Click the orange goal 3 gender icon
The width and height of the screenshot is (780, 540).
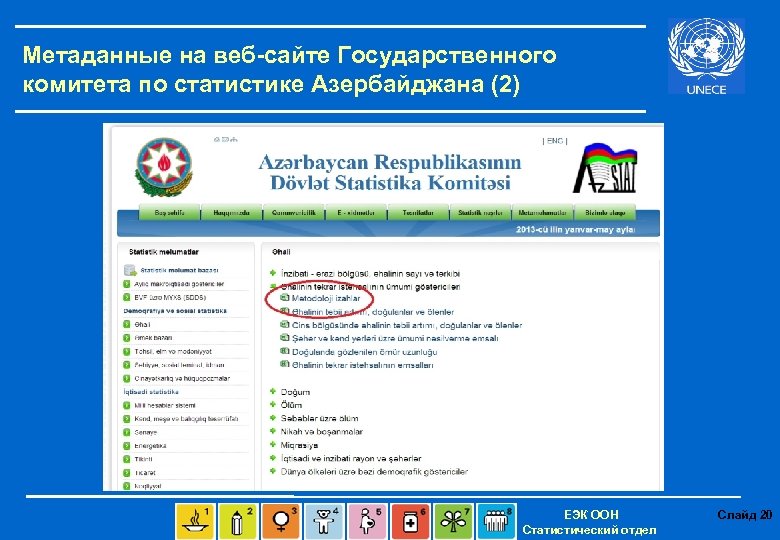coord(281,521)
